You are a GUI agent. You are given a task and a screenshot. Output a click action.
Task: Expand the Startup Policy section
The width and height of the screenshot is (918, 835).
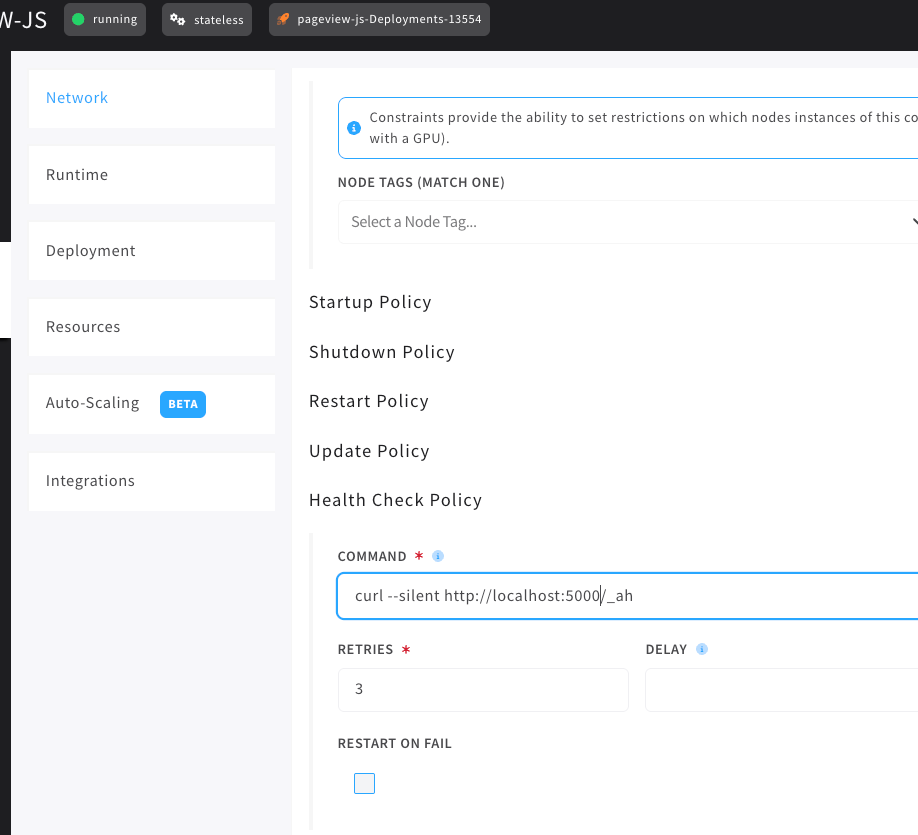[370, 302]
